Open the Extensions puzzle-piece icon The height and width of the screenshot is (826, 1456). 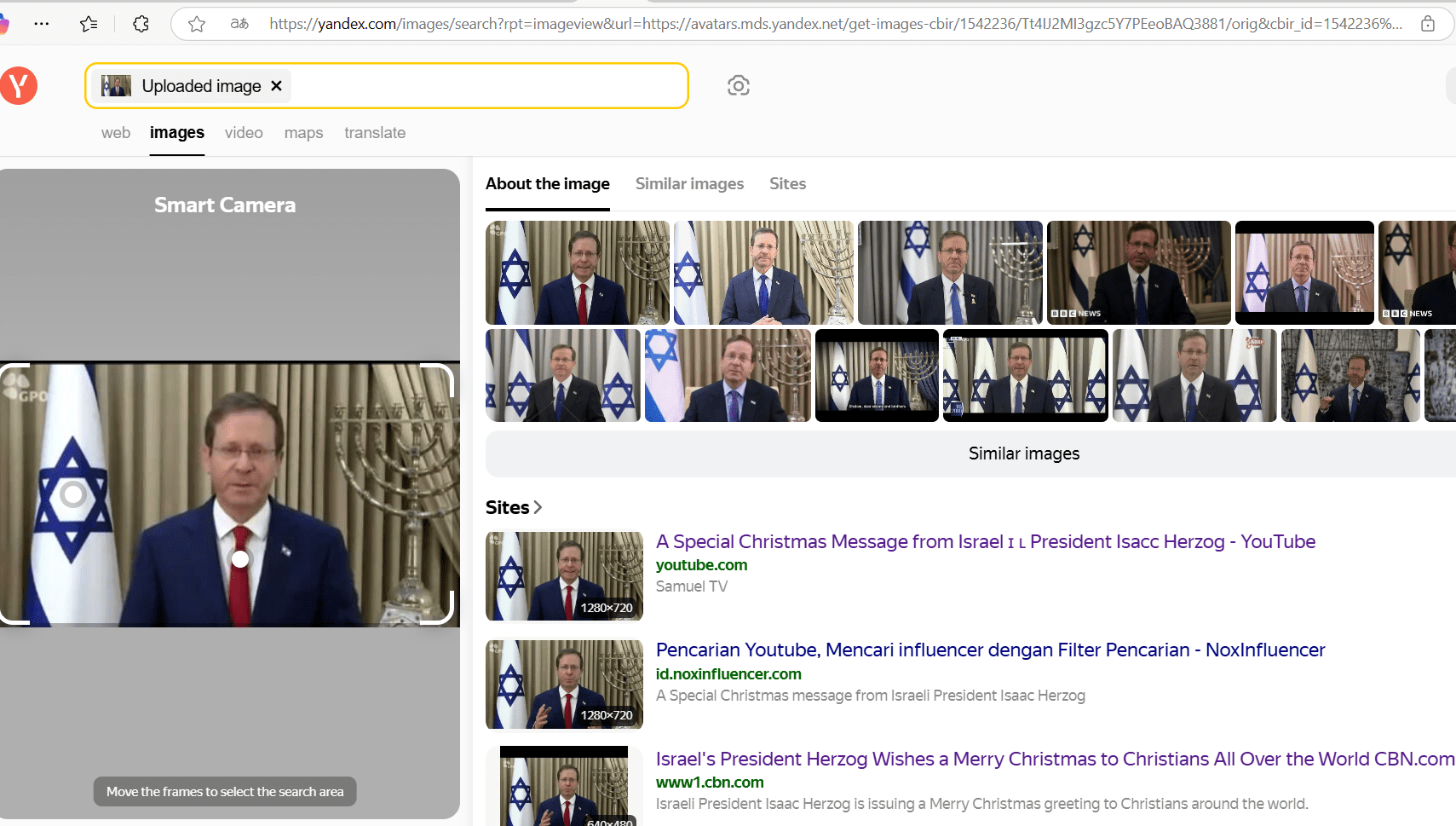[141, 24]
